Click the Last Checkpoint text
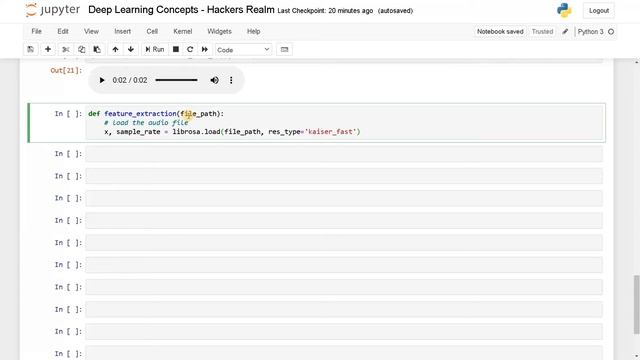 pyautogui.click(x=325, y=11)
